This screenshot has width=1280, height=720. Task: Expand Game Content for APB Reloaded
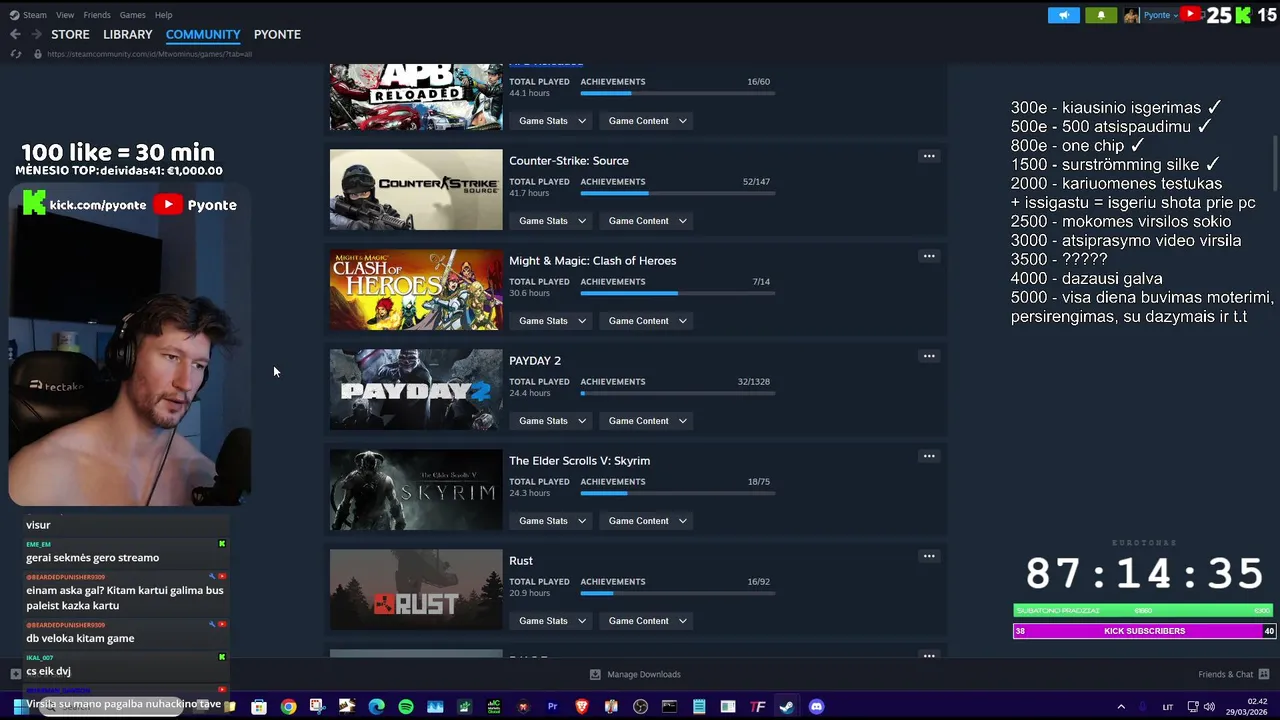[x=647, y=121]
